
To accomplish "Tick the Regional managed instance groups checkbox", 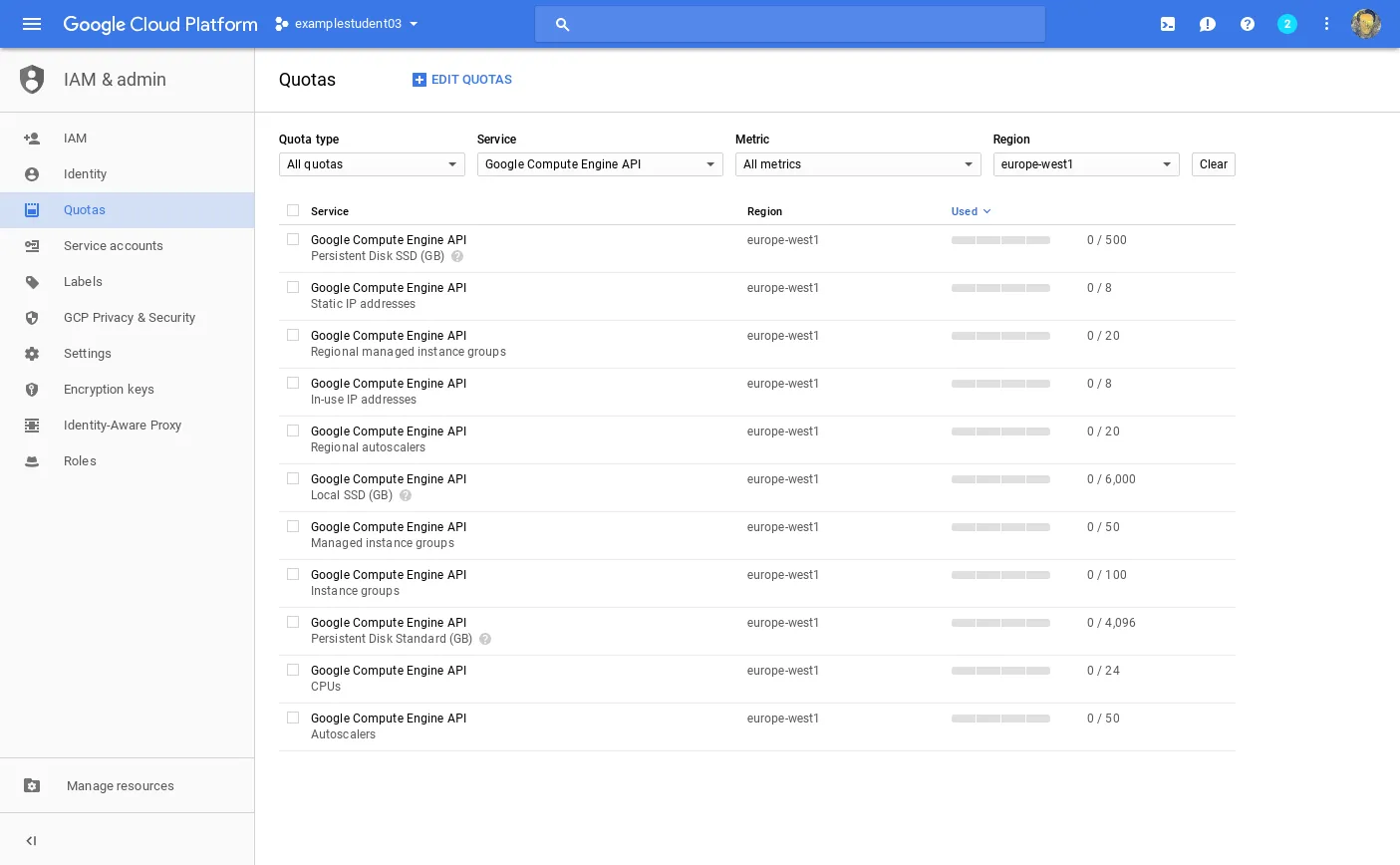I will tap(293, 335).
